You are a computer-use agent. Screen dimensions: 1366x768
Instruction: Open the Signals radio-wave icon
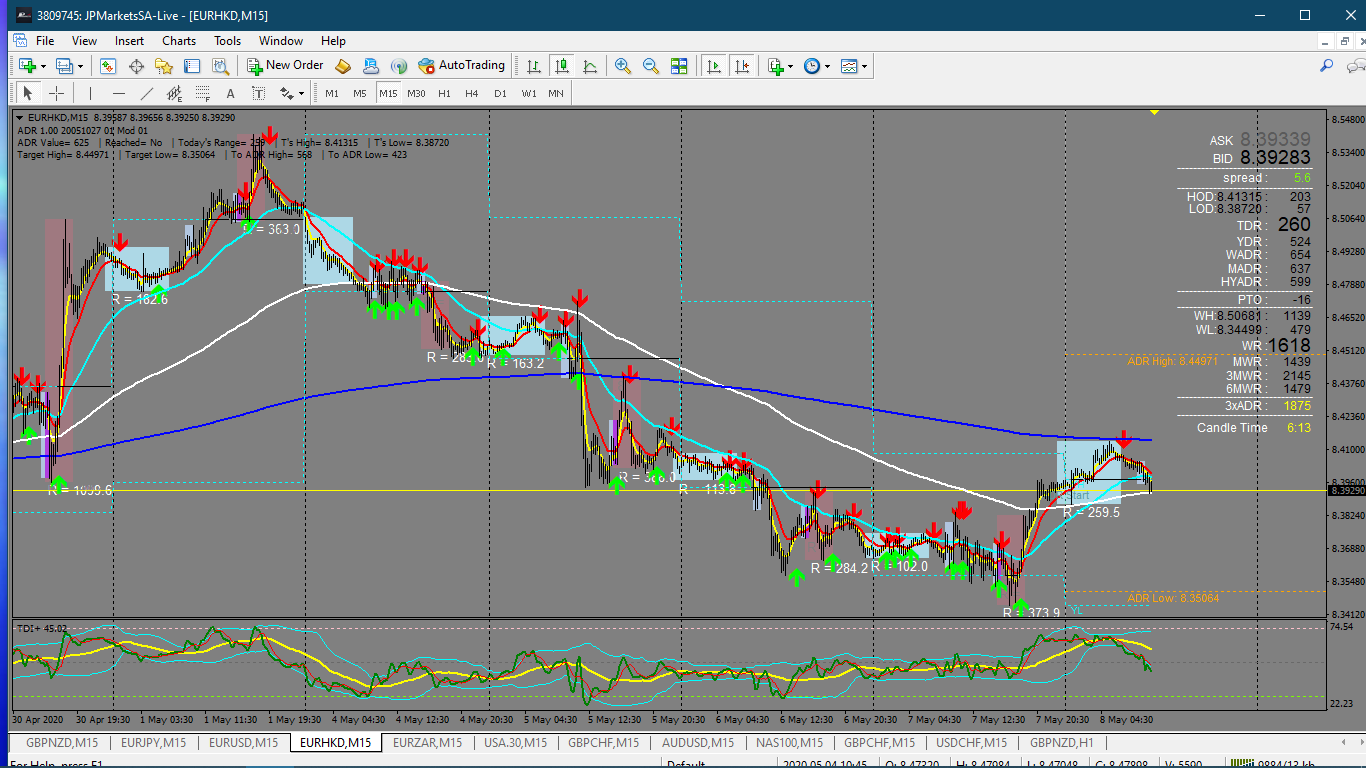pyautogui.click(x=399, y=66)
